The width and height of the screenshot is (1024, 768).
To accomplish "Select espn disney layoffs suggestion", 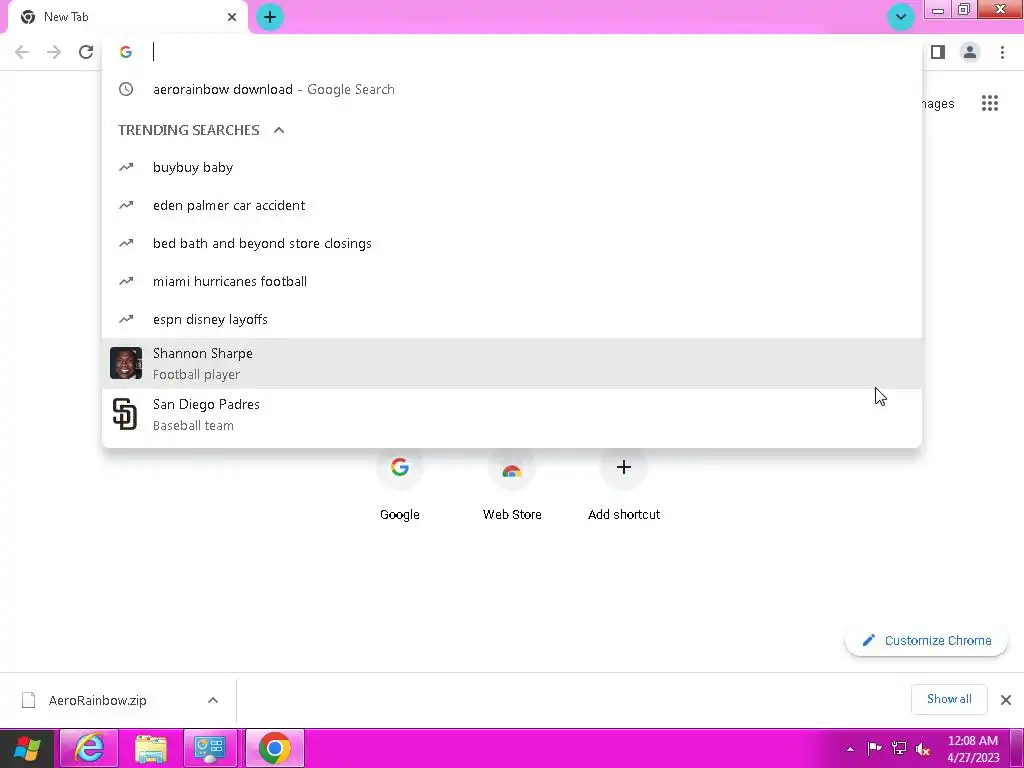I will [x=512, y=319].
